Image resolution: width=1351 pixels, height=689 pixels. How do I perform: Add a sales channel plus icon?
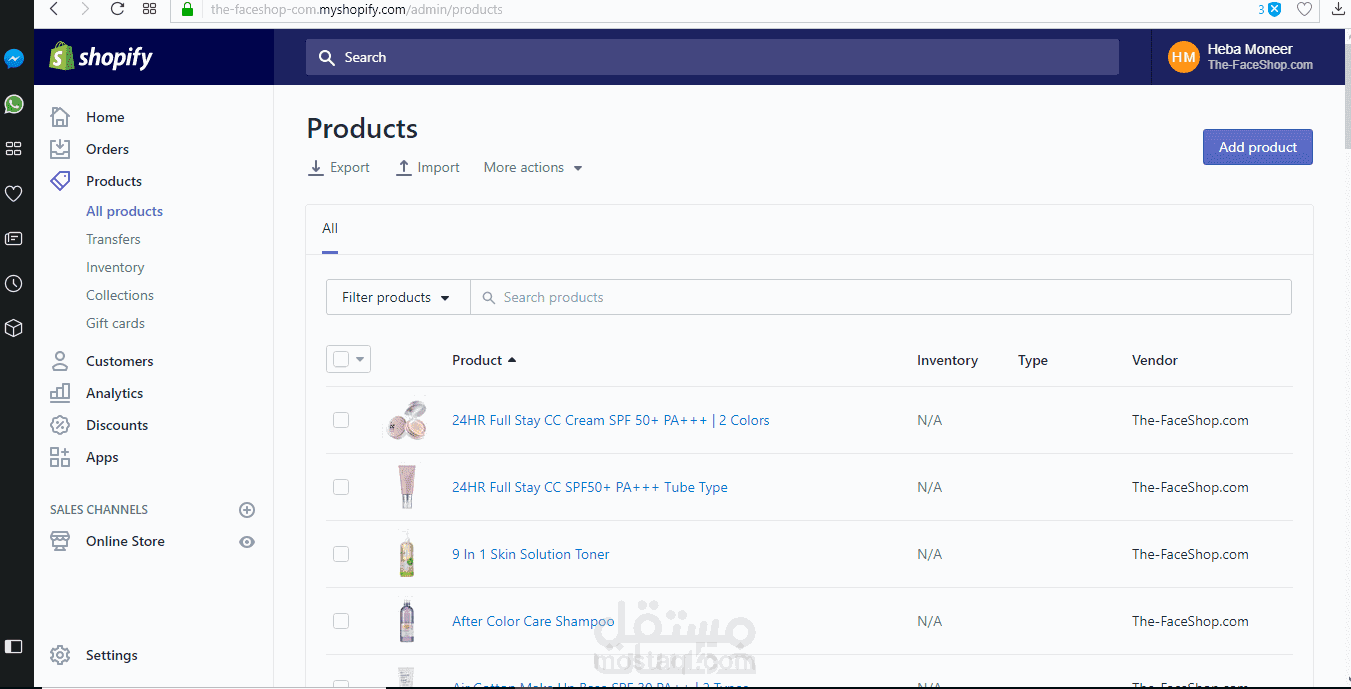(x=247, y=510)
